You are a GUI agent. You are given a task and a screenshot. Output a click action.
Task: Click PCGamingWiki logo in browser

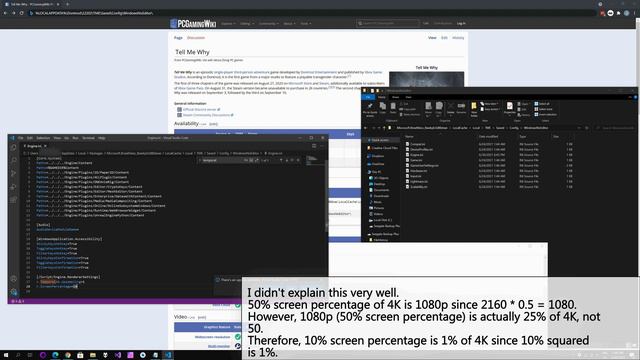point(193,23)
